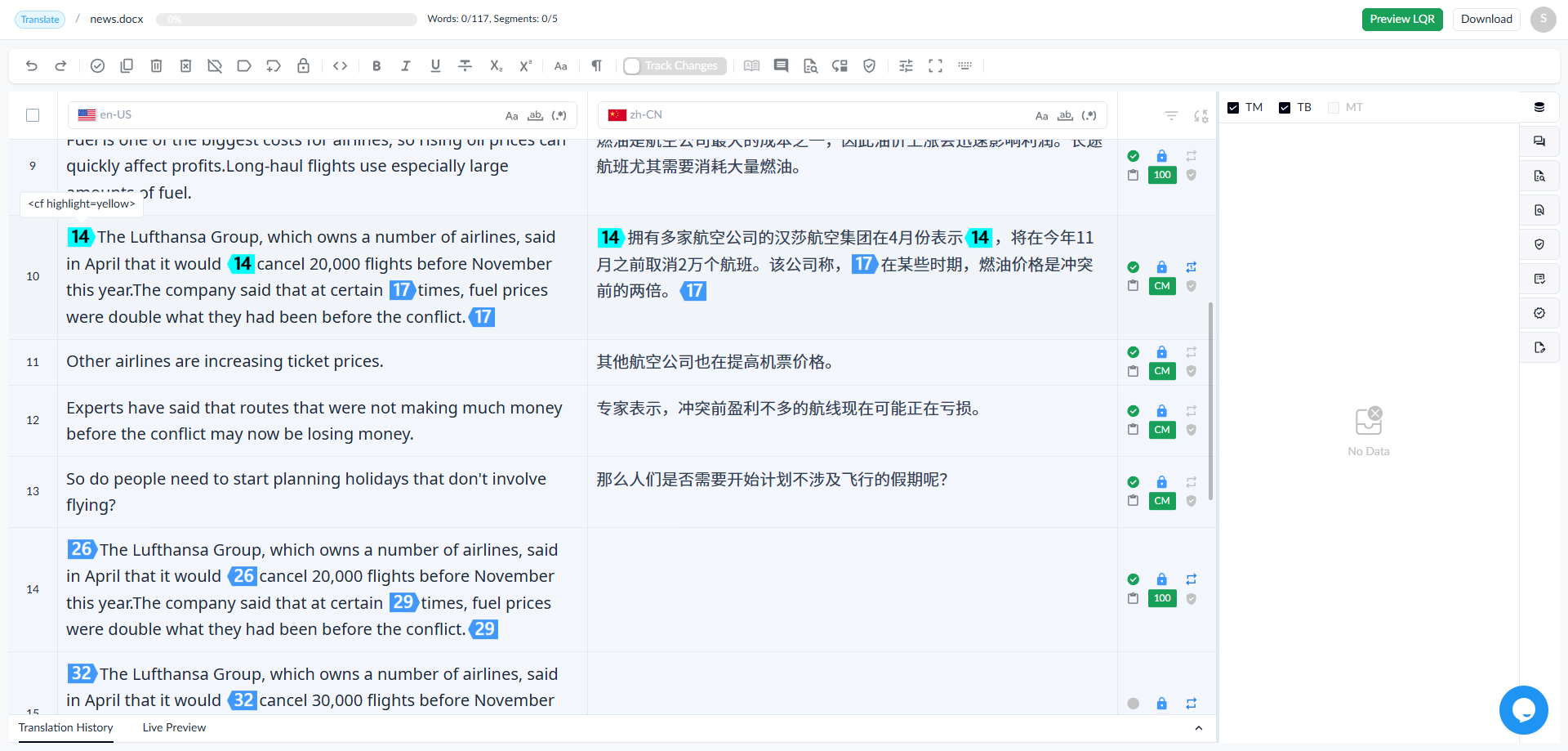The width and height of the screenshot is (1568, 751).
Task: Click the lock icon for segment 10
Action: (x=1161, y=267)
